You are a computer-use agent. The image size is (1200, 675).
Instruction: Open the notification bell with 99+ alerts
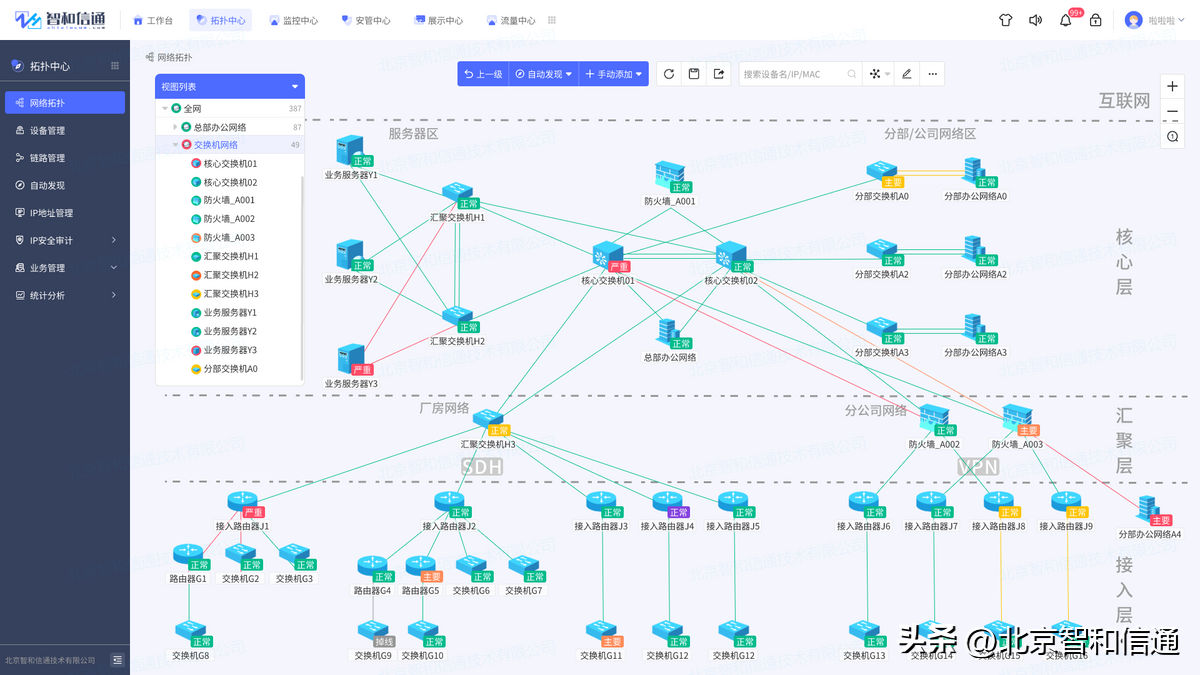[1065, 19]
